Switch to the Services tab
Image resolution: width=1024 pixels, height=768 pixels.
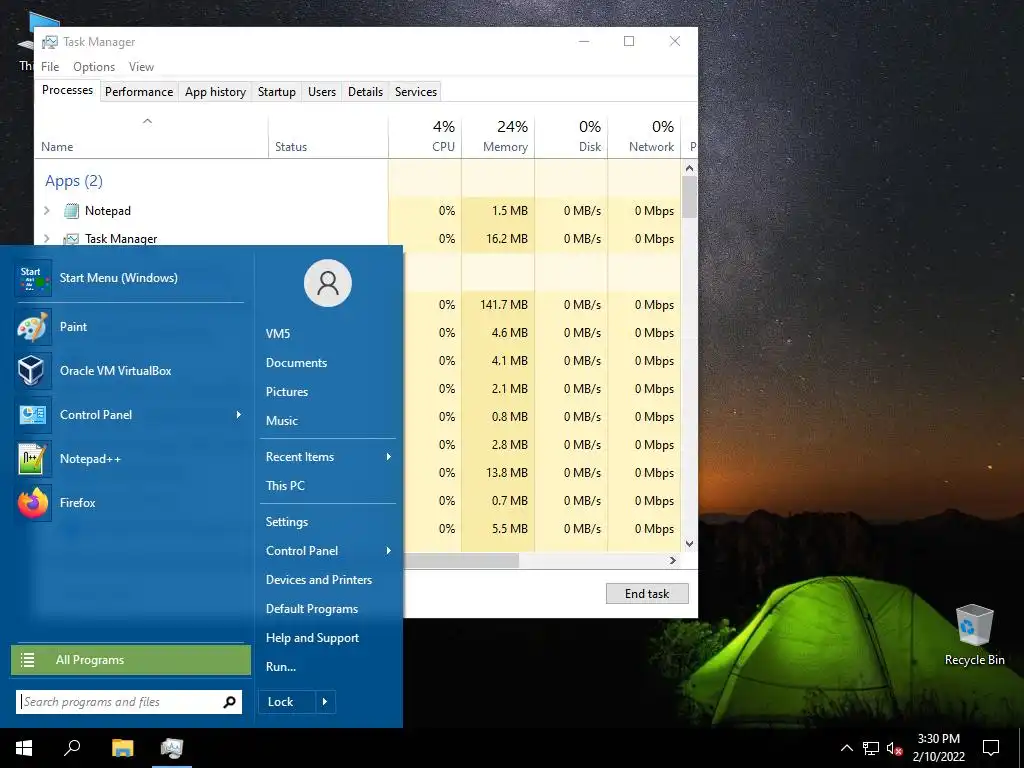click(x=416, y=92)
